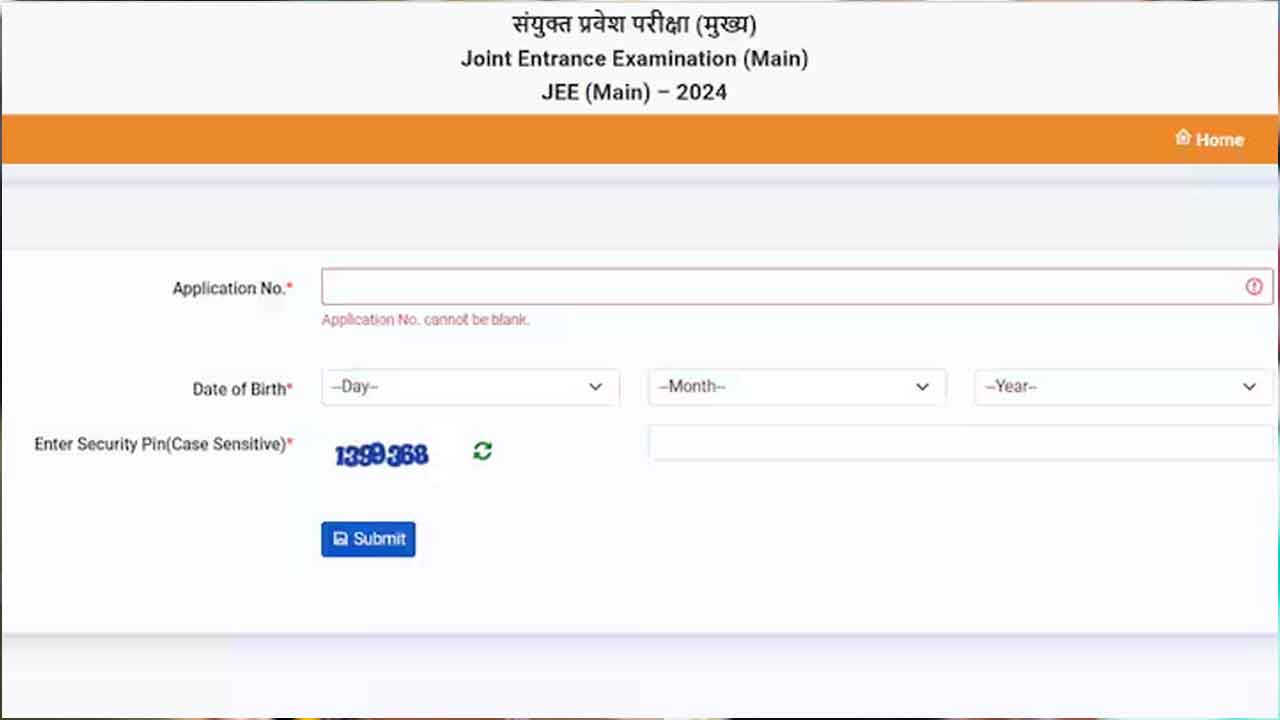Image resolution: width=1280 pixels, height=720 pixels.
Task: Click the Day dropdown chevron arrow
Action: [x=596, y=387]
